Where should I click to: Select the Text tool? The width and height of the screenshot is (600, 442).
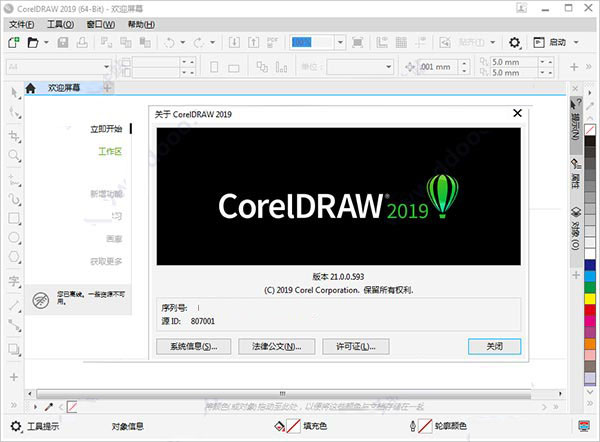(15, 281)
